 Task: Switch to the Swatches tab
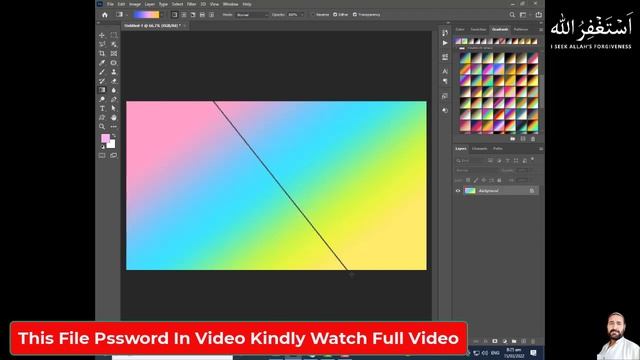(x=478, y=29)
